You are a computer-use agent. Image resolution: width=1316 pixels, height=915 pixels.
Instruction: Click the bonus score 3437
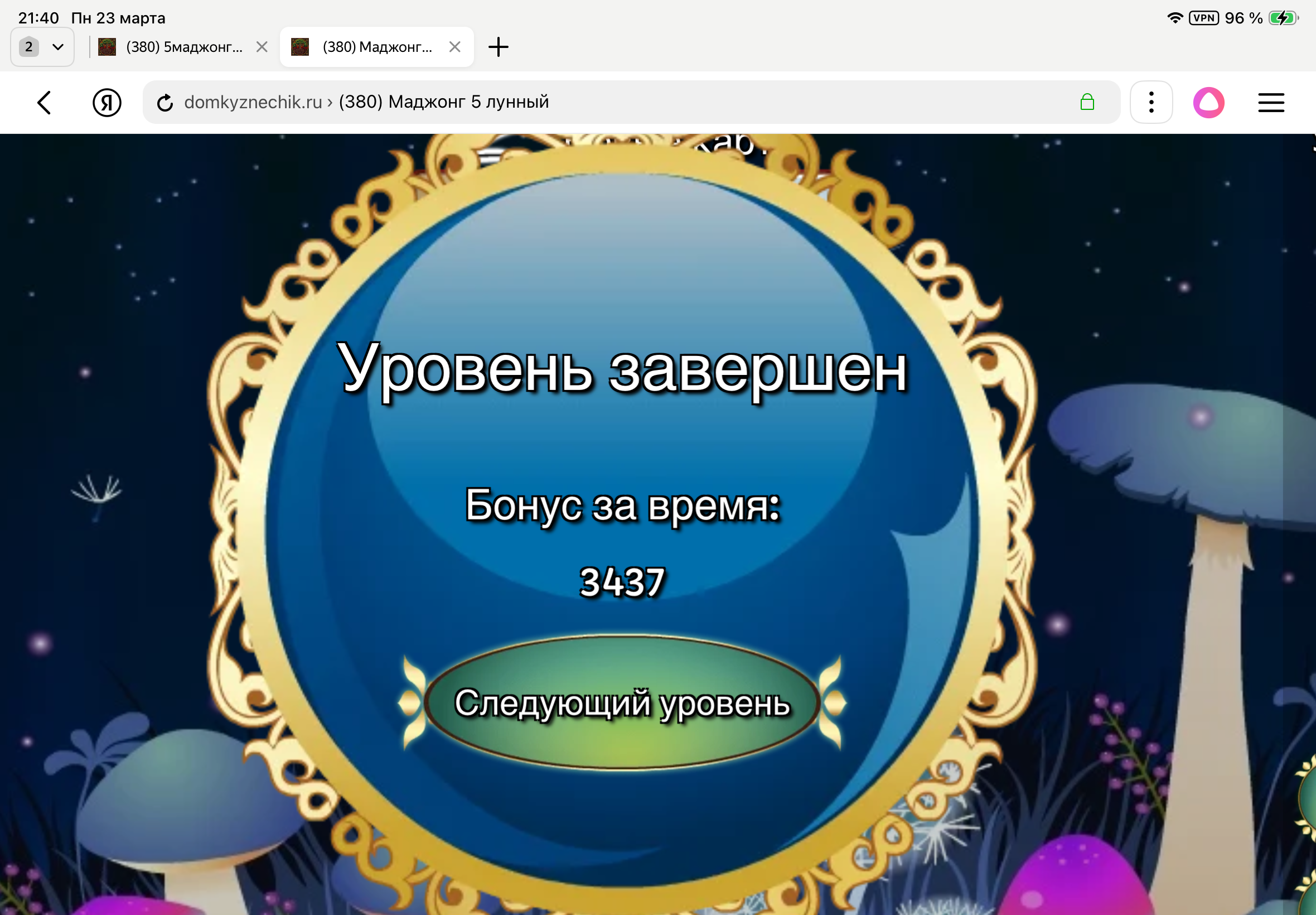pyautogui.click(x=622, y=582)
